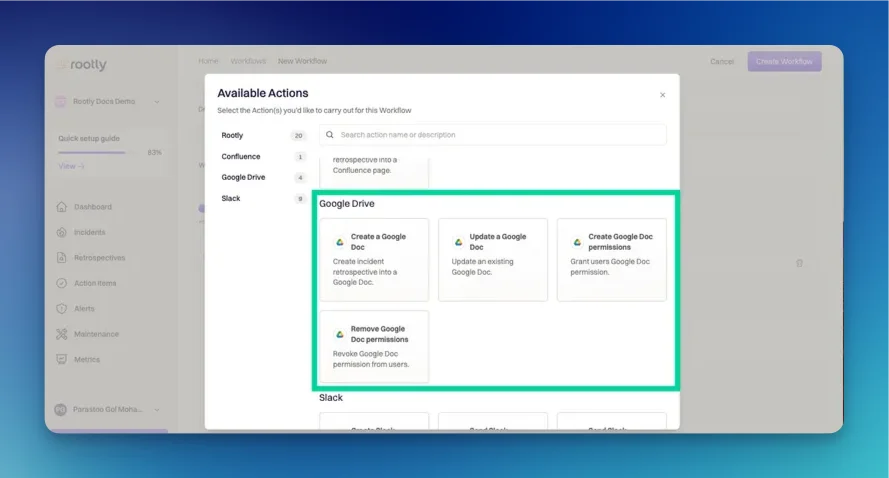Choose Create Google Doc permissions card
This screenshot has height=478, width=889.
pos(612,260)
